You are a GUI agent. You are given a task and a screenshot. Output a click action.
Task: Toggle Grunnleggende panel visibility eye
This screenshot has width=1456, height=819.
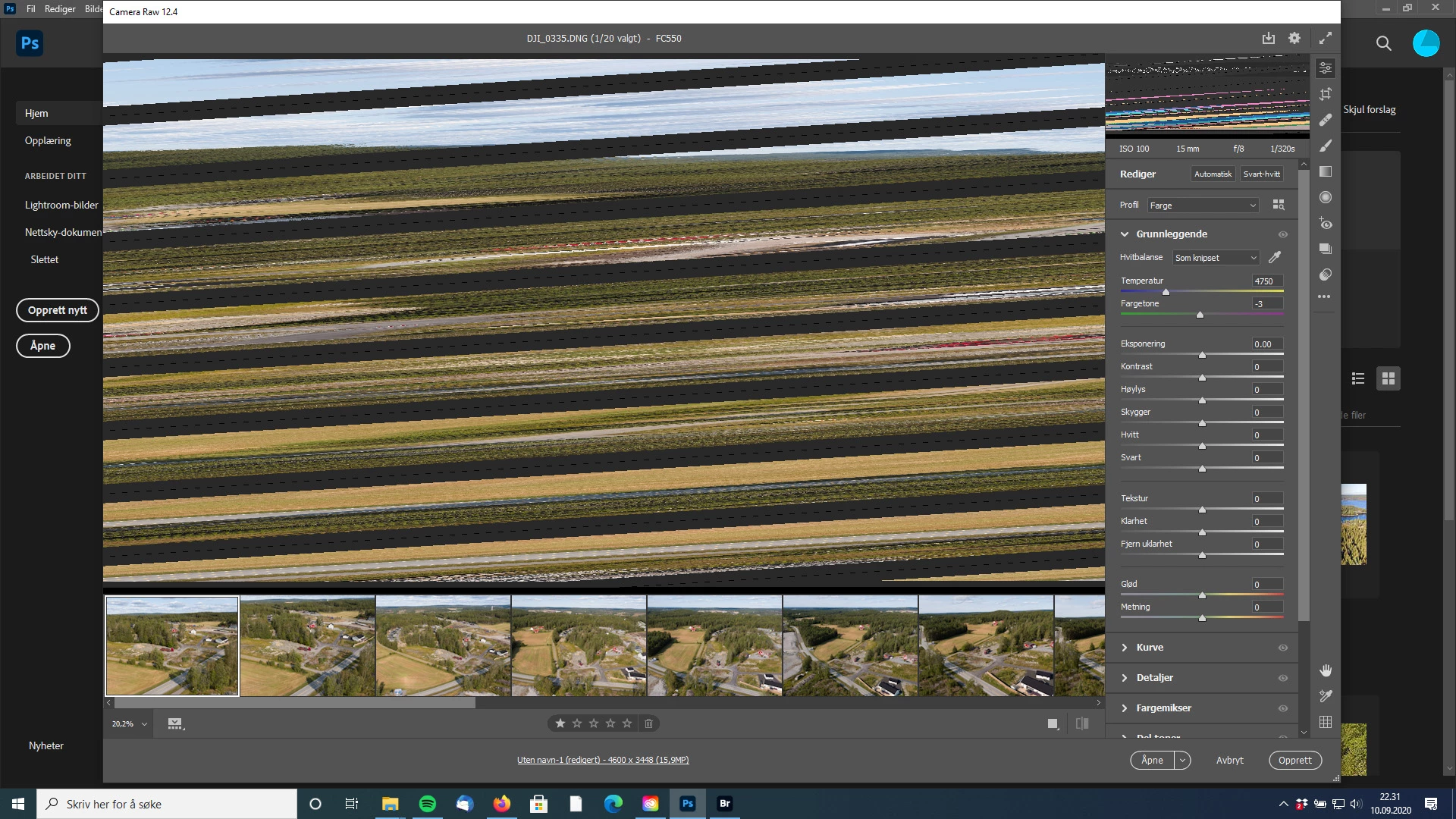click(x=1283, y=234)
